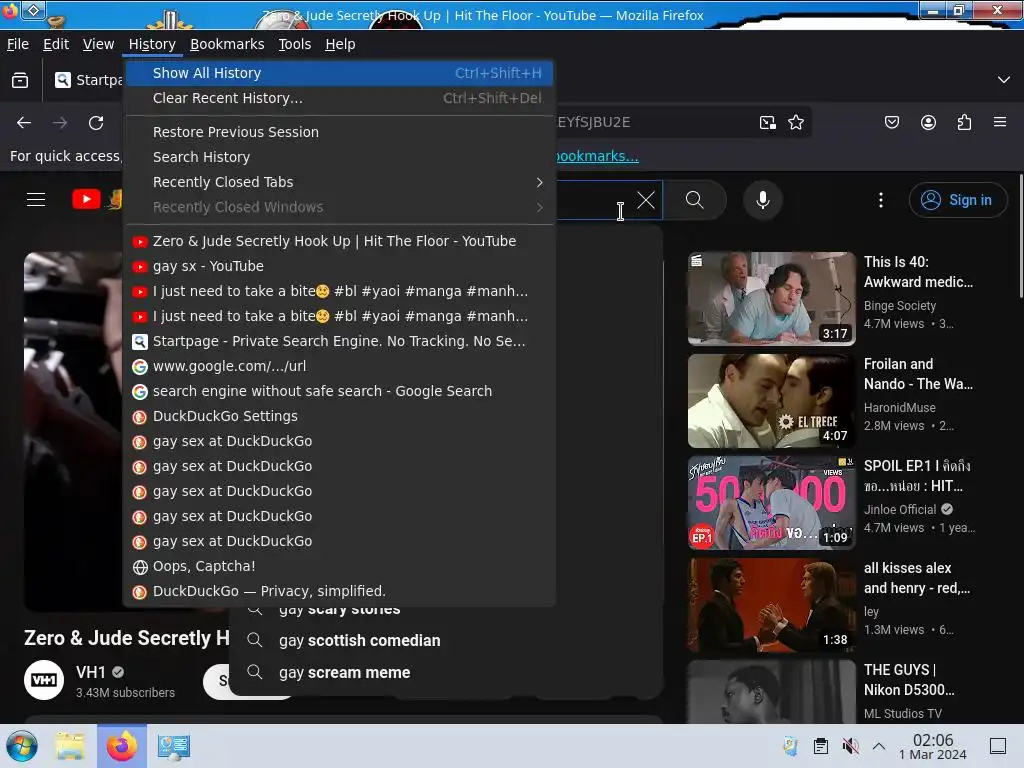The image size is (1024, 768).
Task: Open the YouTube guide hamburger menu
Action: pyautogui.click(x=36, y=199)
